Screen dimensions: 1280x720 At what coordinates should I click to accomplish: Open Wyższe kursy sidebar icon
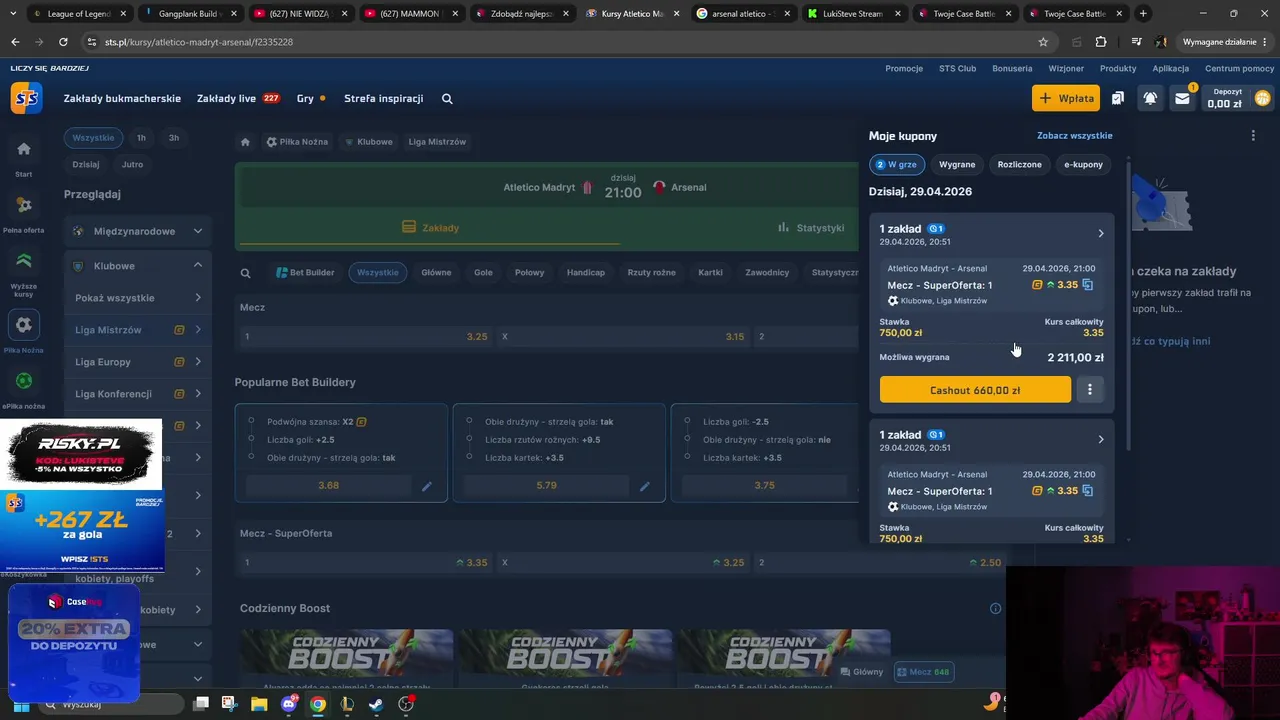coord(24,261)
